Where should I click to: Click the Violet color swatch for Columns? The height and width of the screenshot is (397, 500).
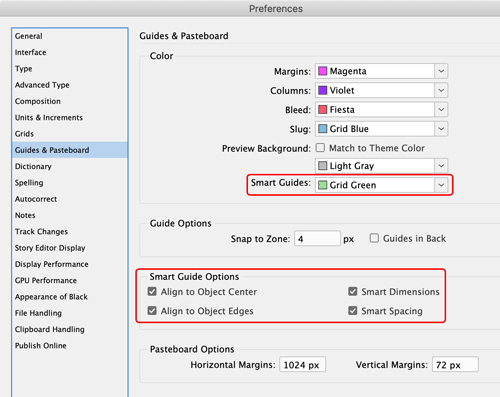(322, 90)
